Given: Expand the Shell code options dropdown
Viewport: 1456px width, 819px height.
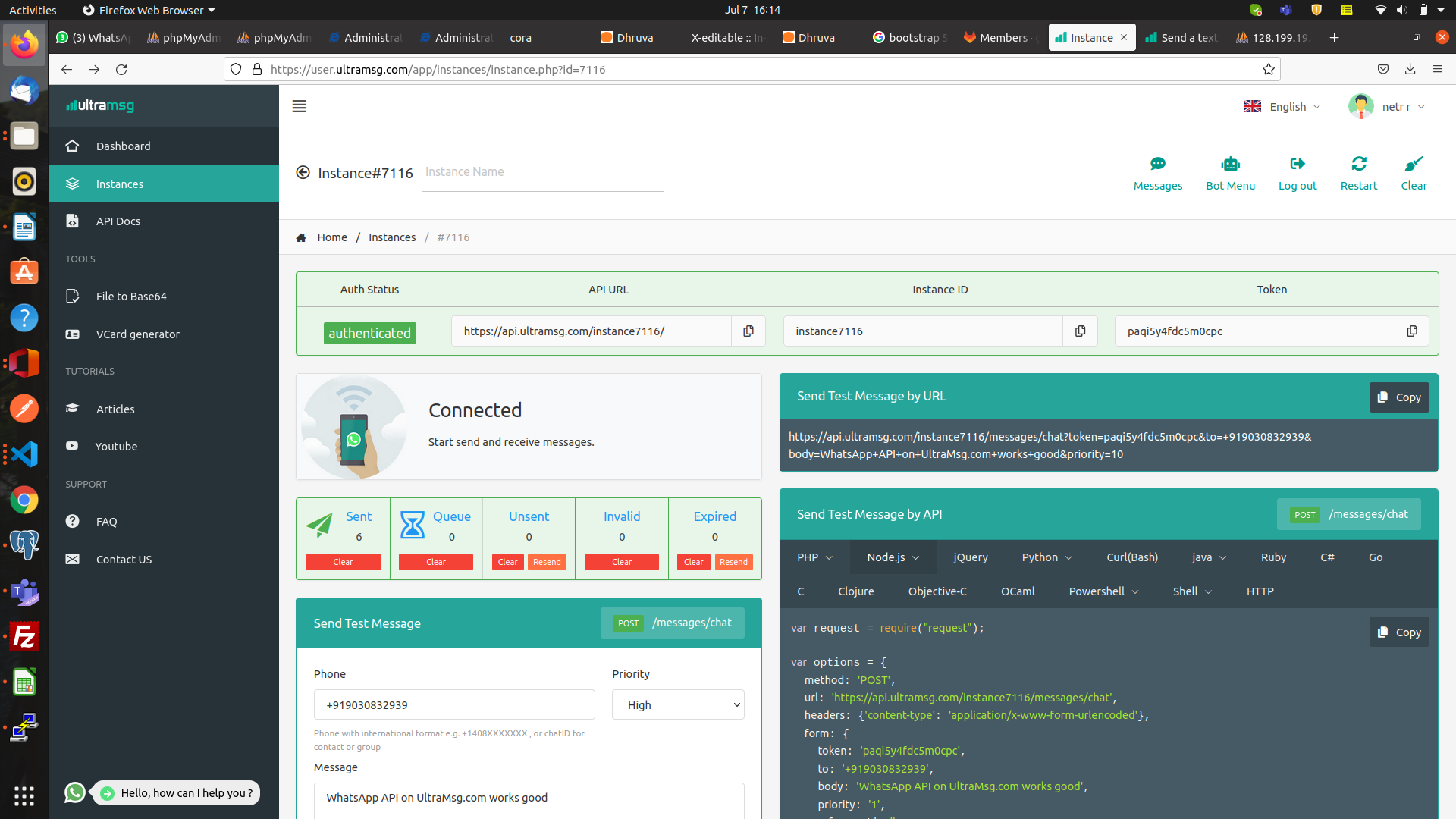Looking at the screenshot, I should (1192, 591).
